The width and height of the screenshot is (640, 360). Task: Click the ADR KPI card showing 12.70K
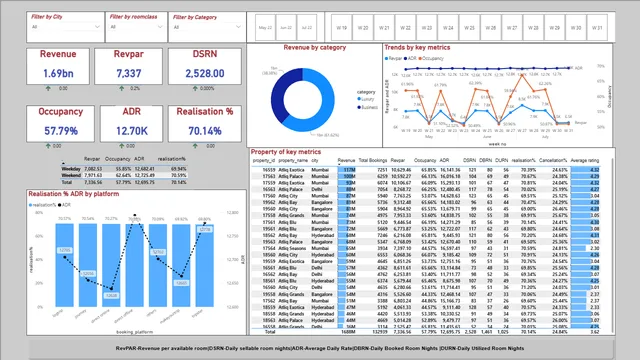[x=131, y=124]
